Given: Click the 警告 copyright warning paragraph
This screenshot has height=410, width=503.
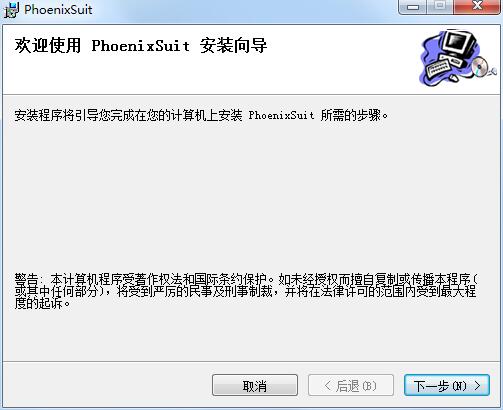Looking at the screenshot, I should 246,291.
